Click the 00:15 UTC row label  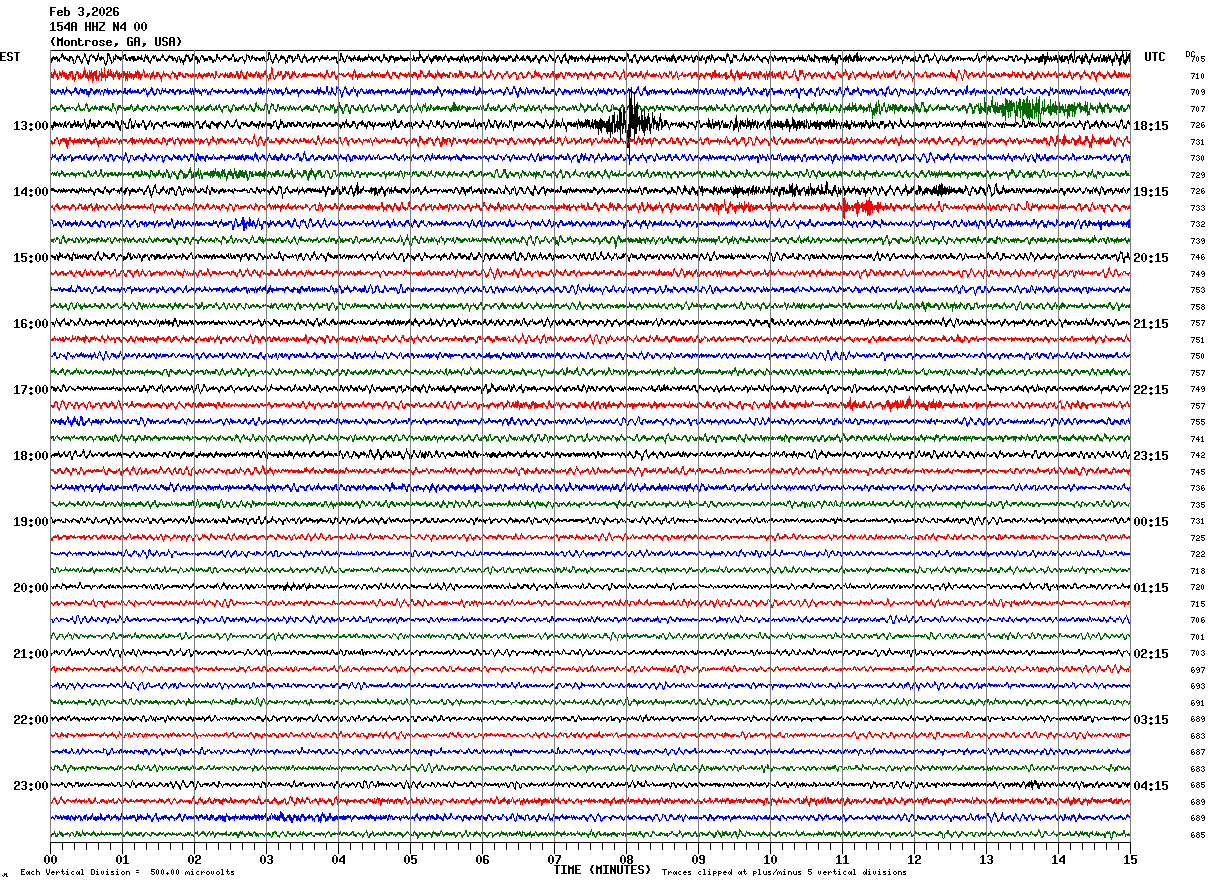tap(1151, 522)
